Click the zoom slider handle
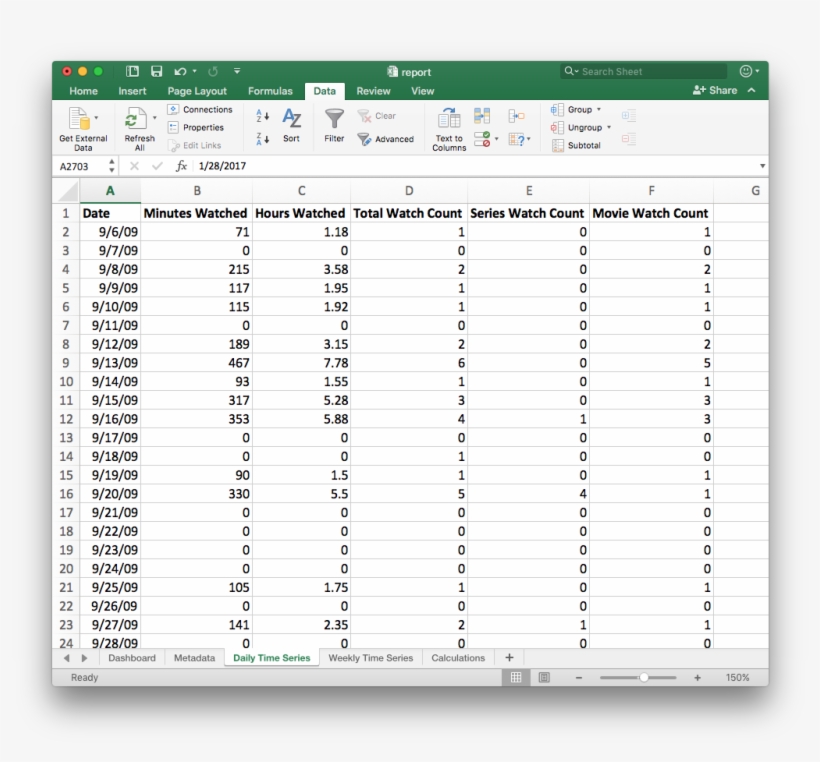 (x=644, y=677)
